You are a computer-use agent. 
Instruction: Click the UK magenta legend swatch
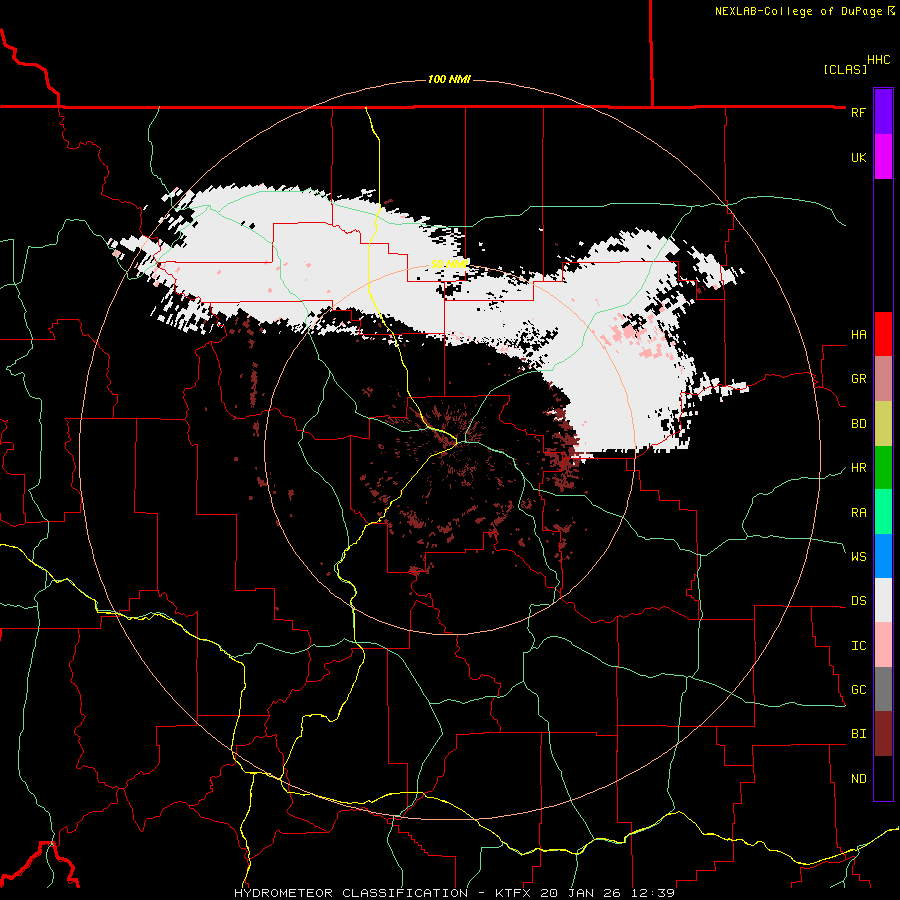pos(883,157)
